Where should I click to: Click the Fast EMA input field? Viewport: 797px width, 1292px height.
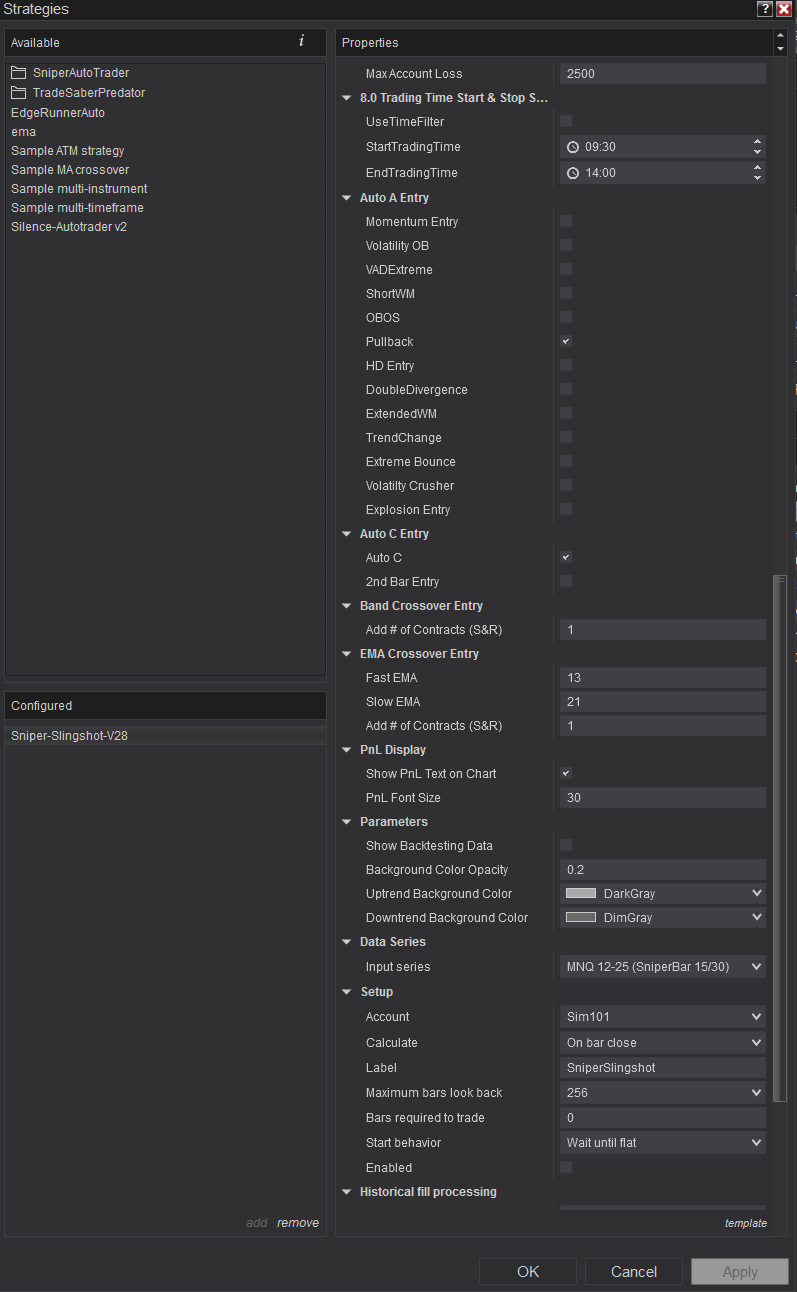coord(662,678)
